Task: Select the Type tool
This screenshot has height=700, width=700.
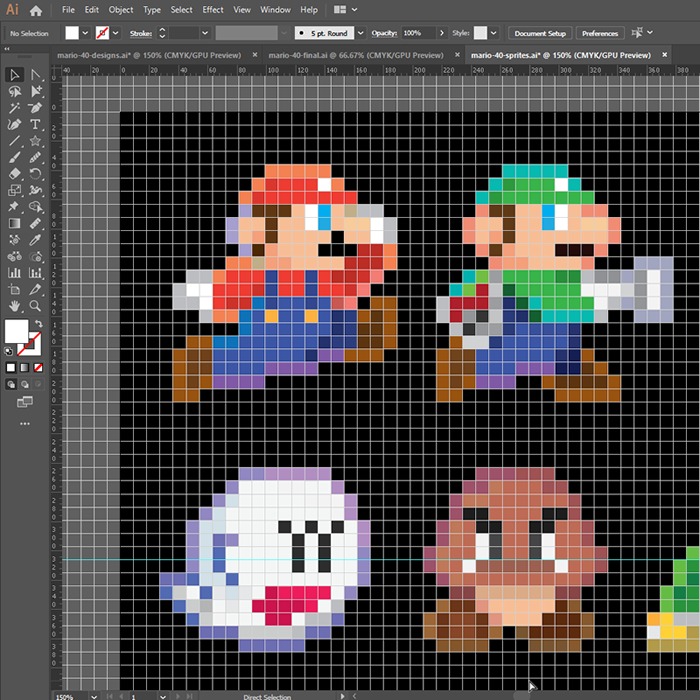Action: pyautogui.click(x=36, y=124)
